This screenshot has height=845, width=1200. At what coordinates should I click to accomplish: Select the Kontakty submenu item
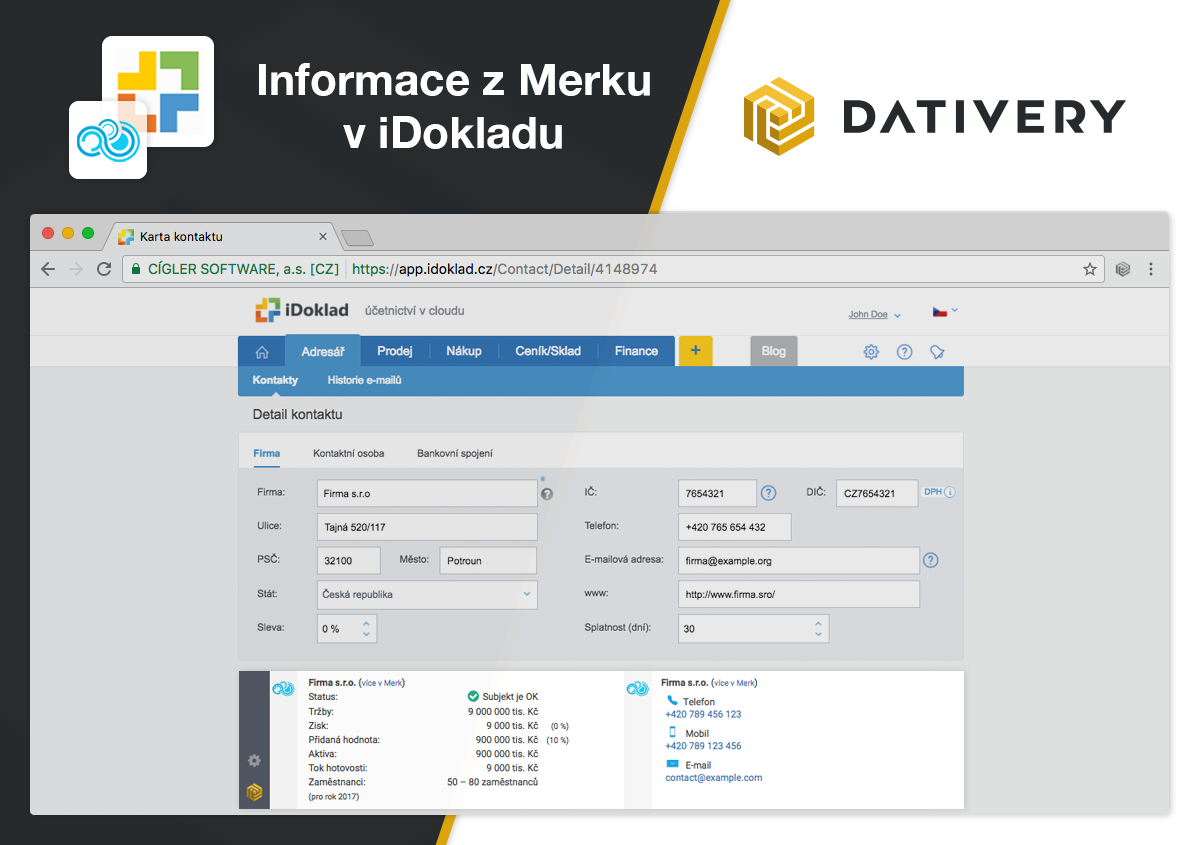tap(275, 381)
